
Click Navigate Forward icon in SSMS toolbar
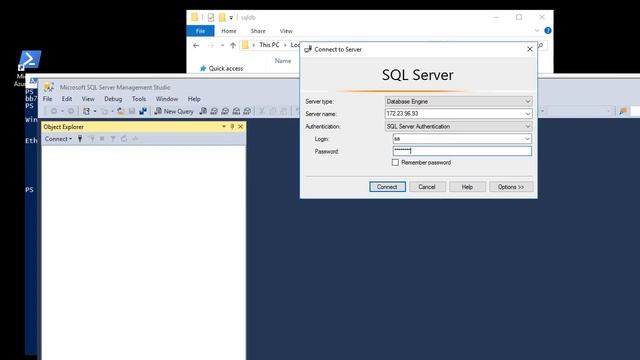click(x=71, y=111)
